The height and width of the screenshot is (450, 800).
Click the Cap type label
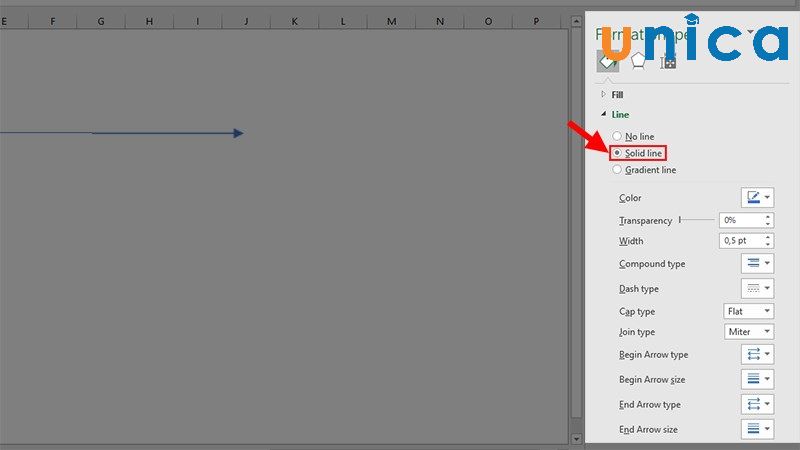coord(637,312)
